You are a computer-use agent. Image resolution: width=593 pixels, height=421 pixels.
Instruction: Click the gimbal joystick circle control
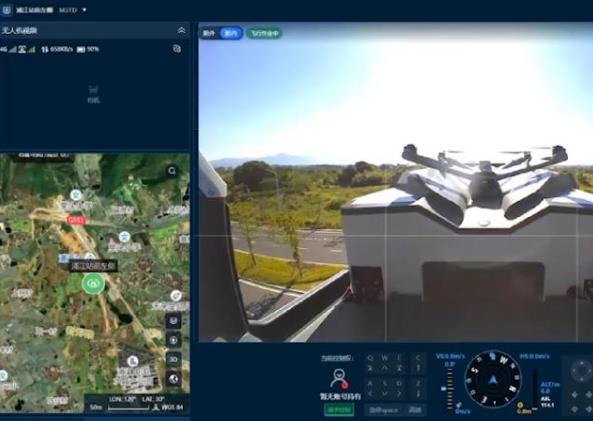point(581,371)
